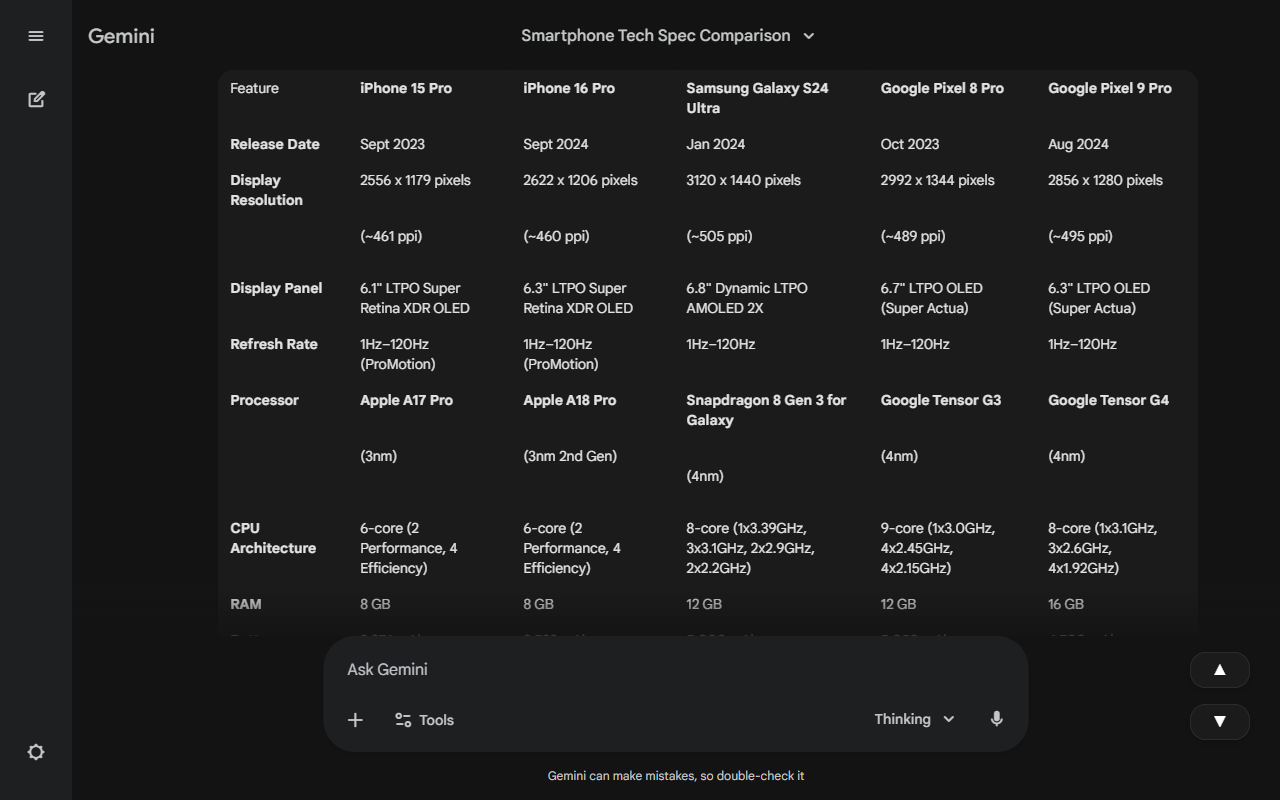Start a new chat with pencil icon
1280x800 pixels.
click(x=36, y=99)
